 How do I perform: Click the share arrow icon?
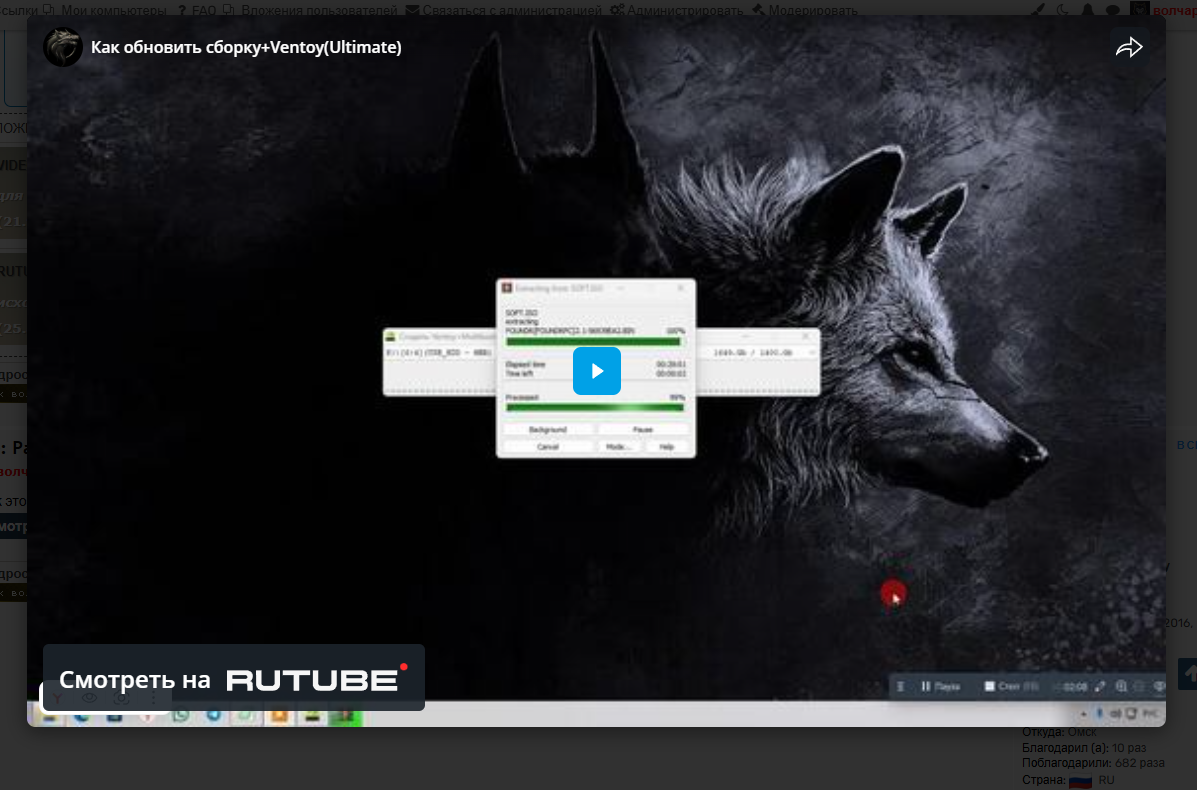click(x=1129, y=47)
